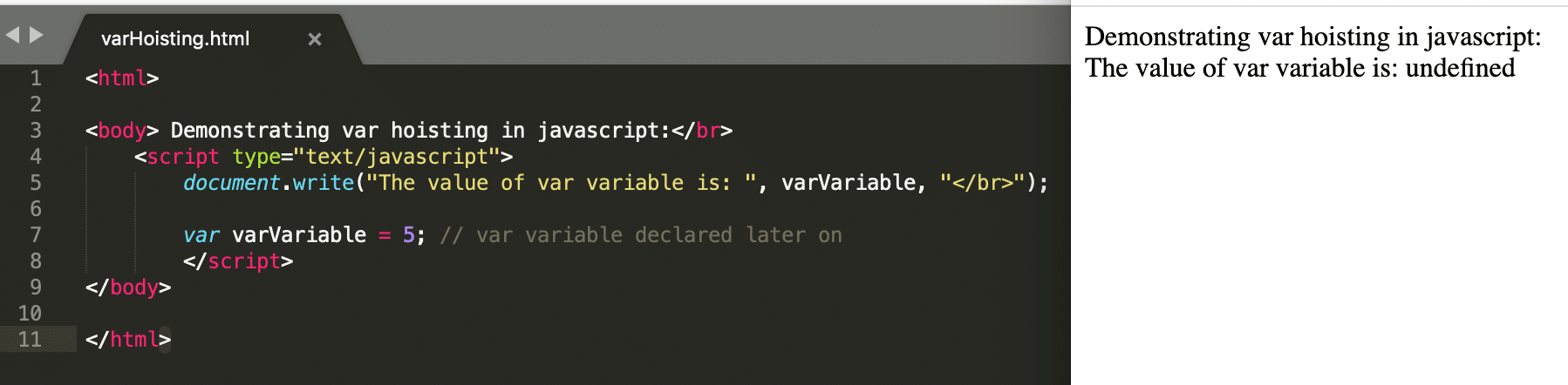Click the var keyword on line 7

coord(201,235)
